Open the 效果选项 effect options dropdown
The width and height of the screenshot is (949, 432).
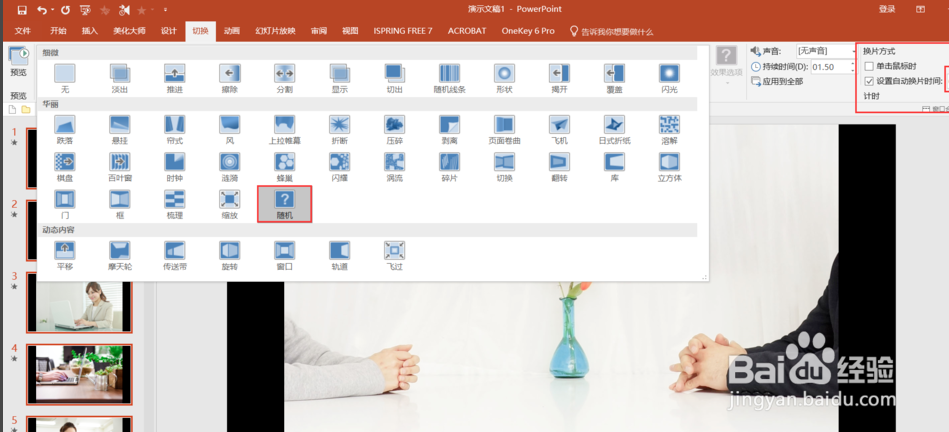point(726,65)
